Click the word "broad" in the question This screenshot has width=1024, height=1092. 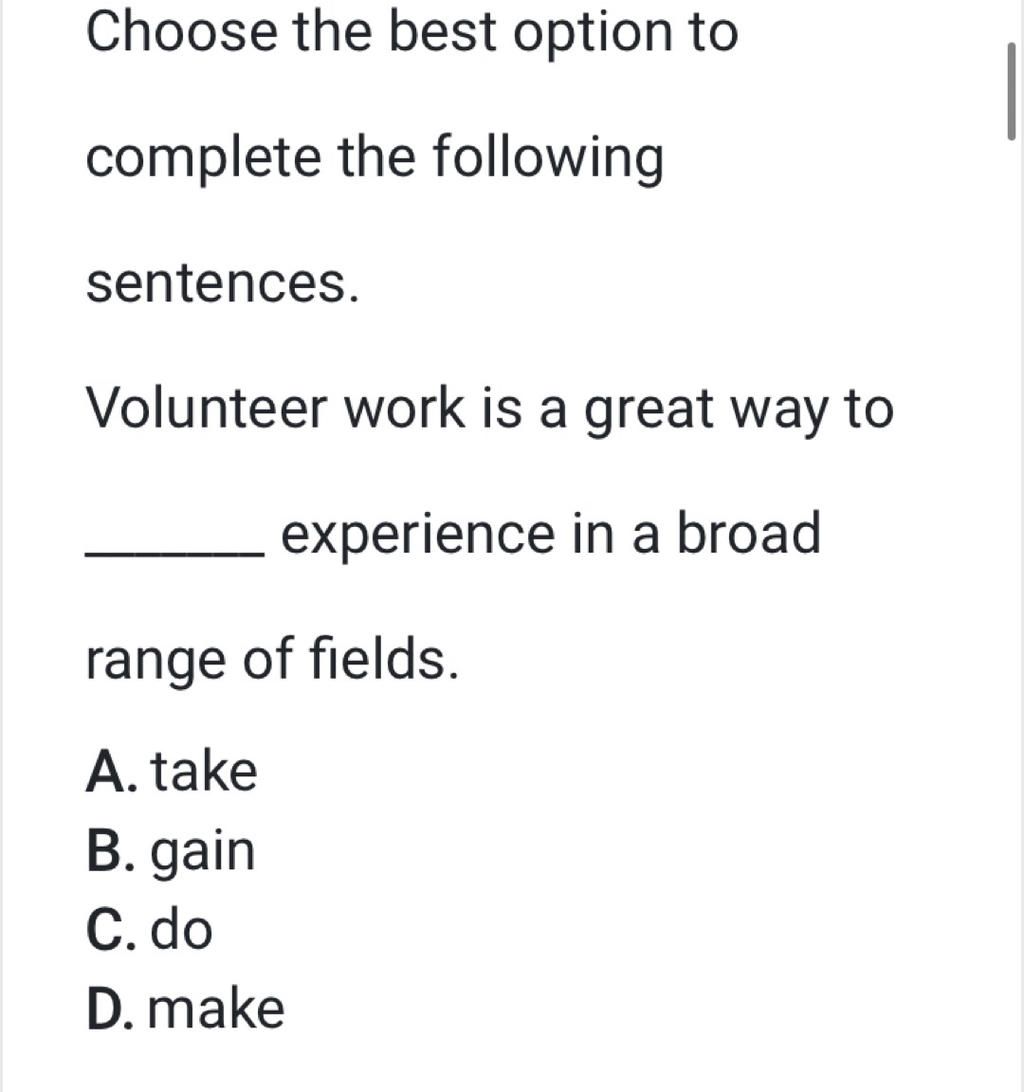(x=749, y=532)
